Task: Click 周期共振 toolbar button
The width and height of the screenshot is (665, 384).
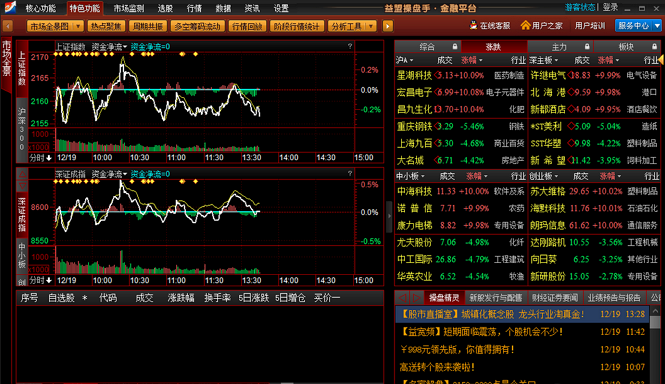Action: pyautogui.click(x=148, y=26)
